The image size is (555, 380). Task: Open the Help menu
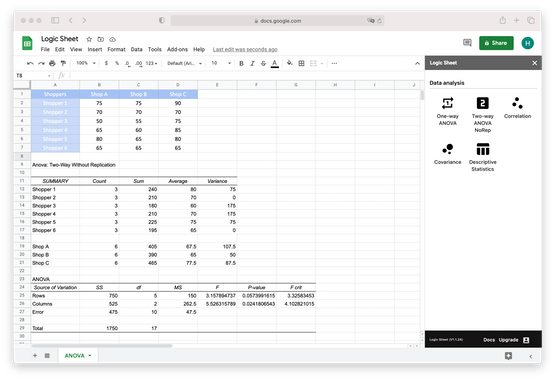tap(199, 50)
